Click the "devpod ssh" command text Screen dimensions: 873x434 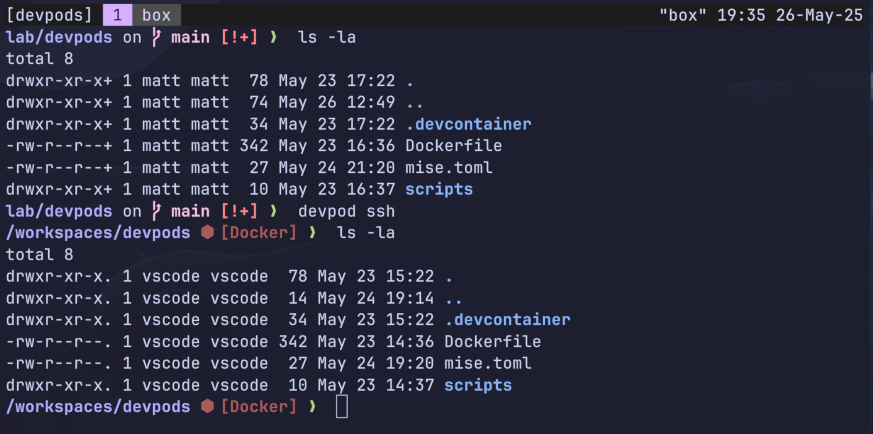[346, 211]
